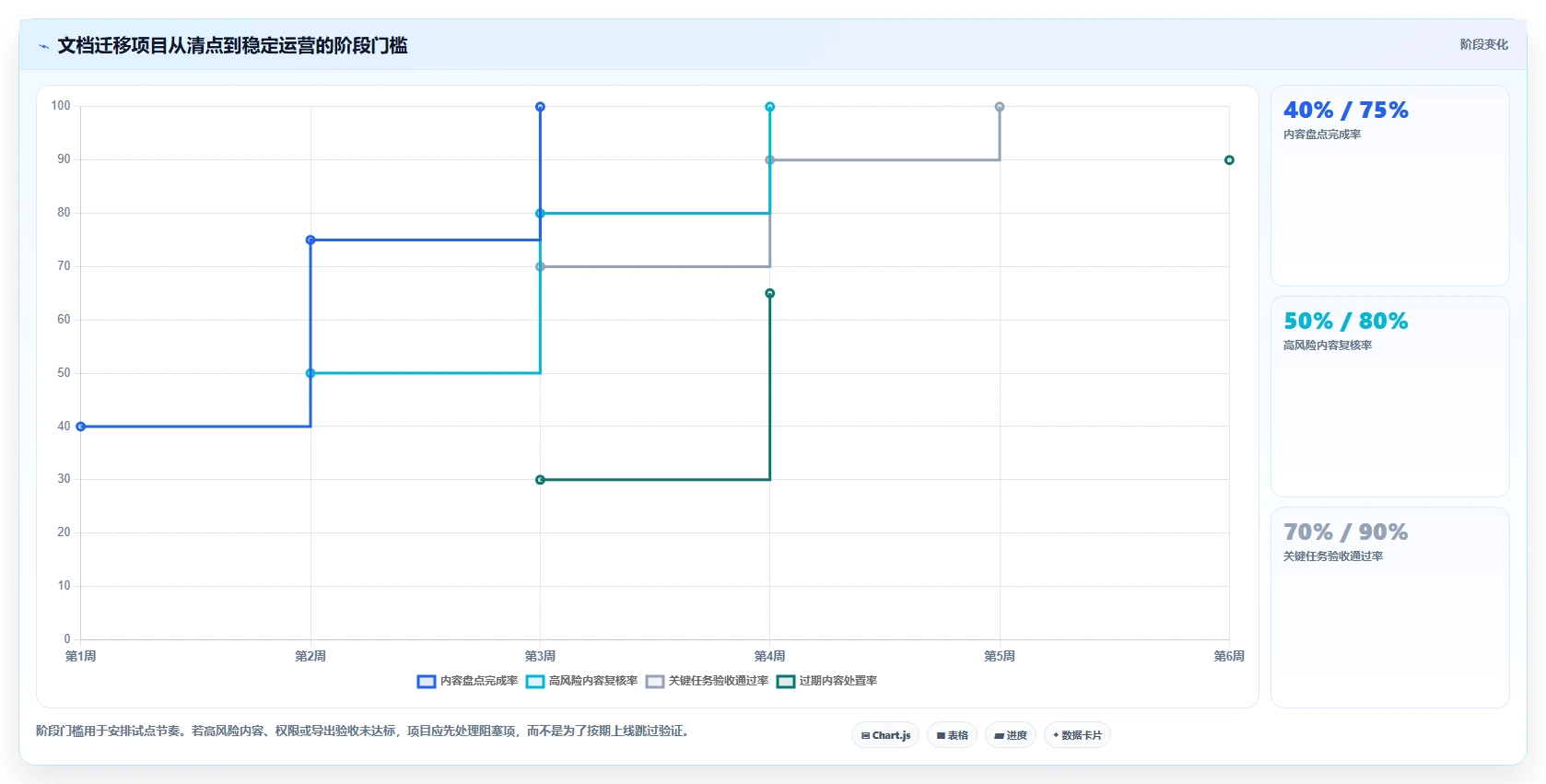Select the 40% / 75% 内容盘点完成率 card
Viewport: 1546px width, 784px height.
coord(1389,186)
